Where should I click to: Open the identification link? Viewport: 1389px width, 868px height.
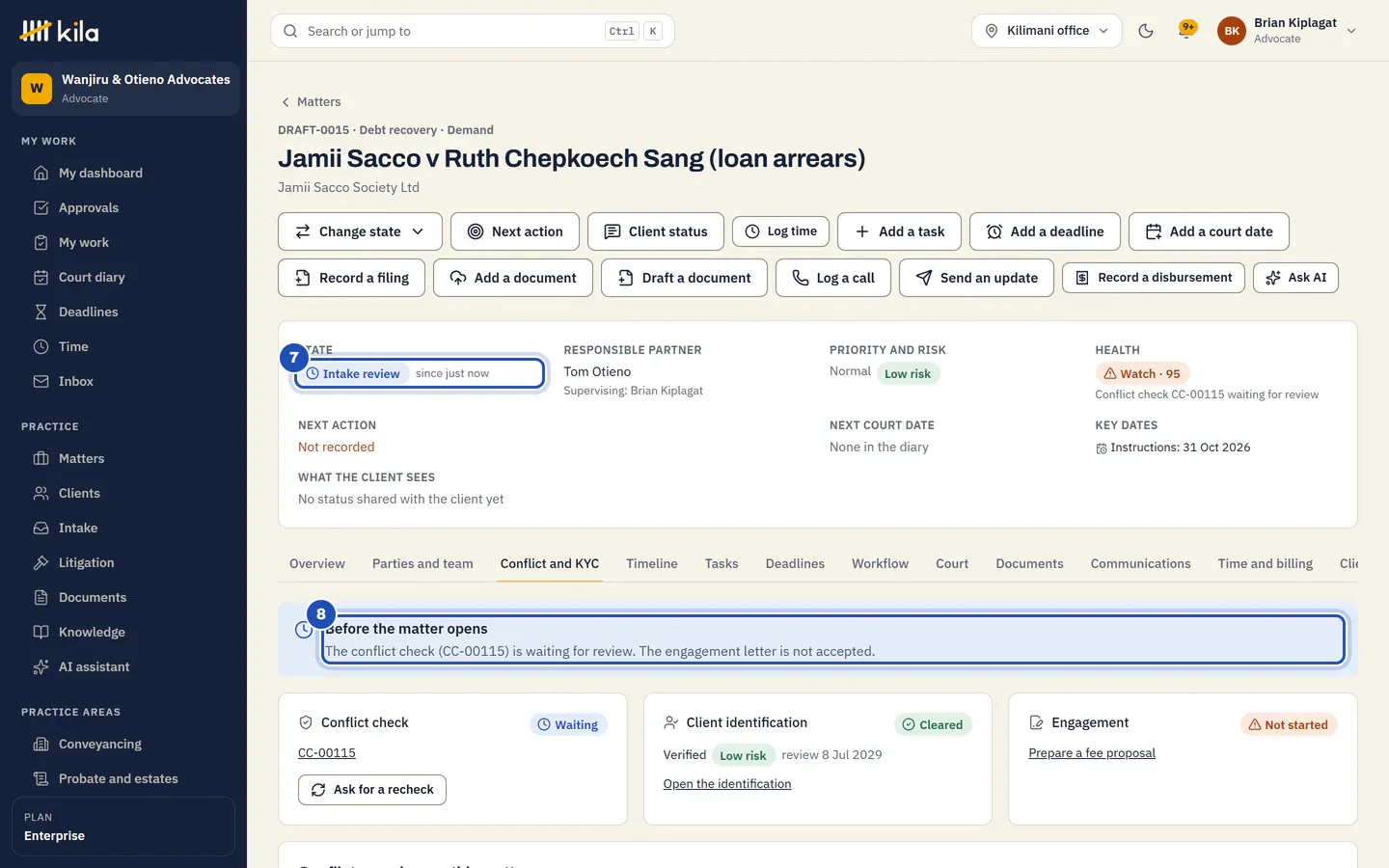[727, 784]
